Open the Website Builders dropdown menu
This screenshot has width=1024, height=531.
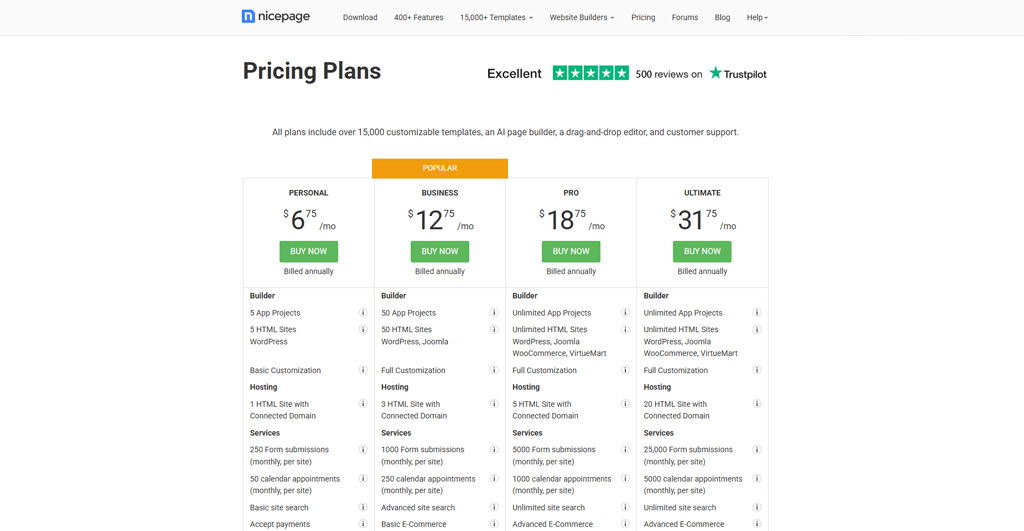581,17
